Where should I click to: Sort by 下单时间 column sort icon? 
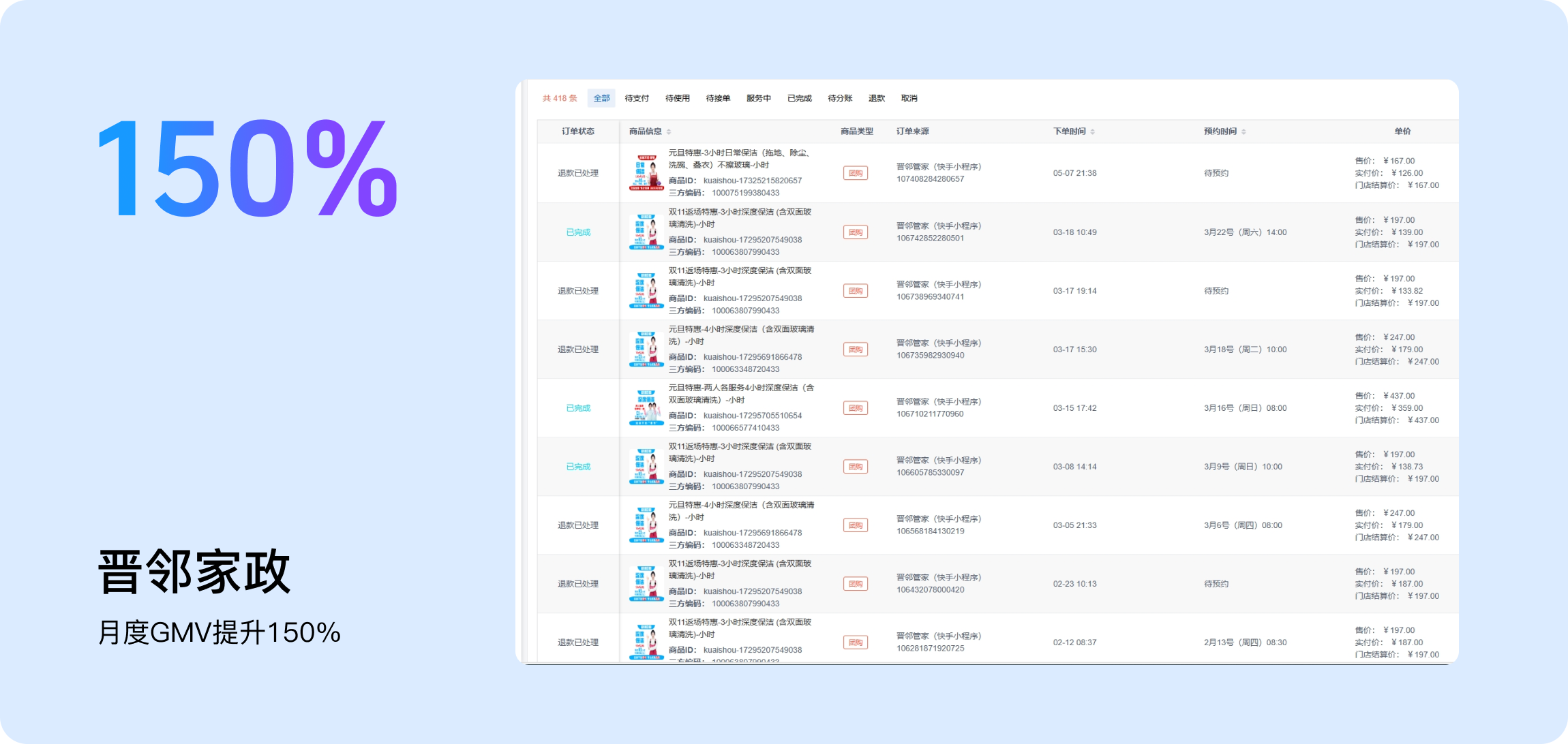point(1092,131)
